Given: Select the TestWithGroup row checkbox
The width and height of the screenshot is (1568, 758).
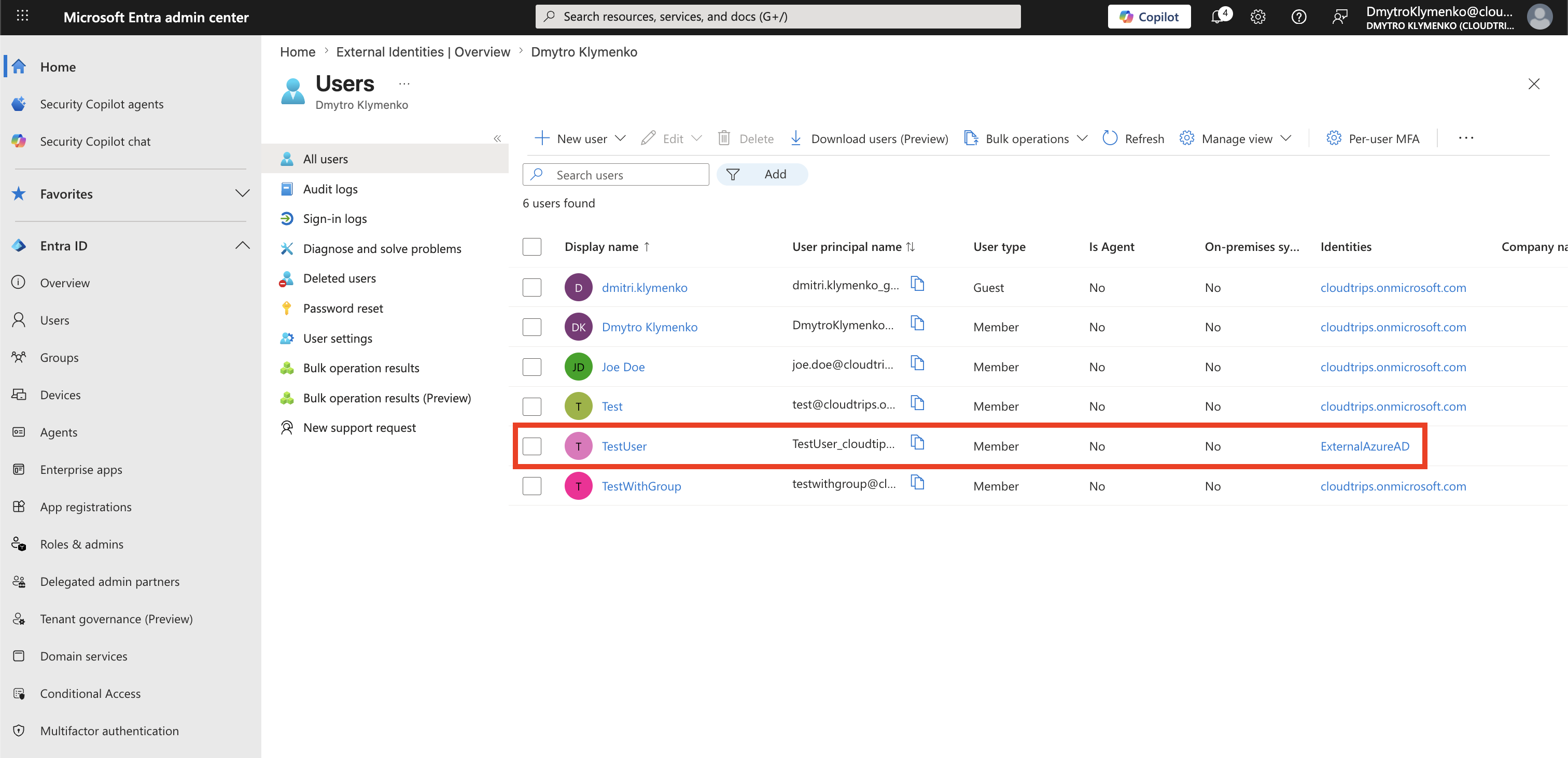Looking at the screenshot, I should pos(532,486).
